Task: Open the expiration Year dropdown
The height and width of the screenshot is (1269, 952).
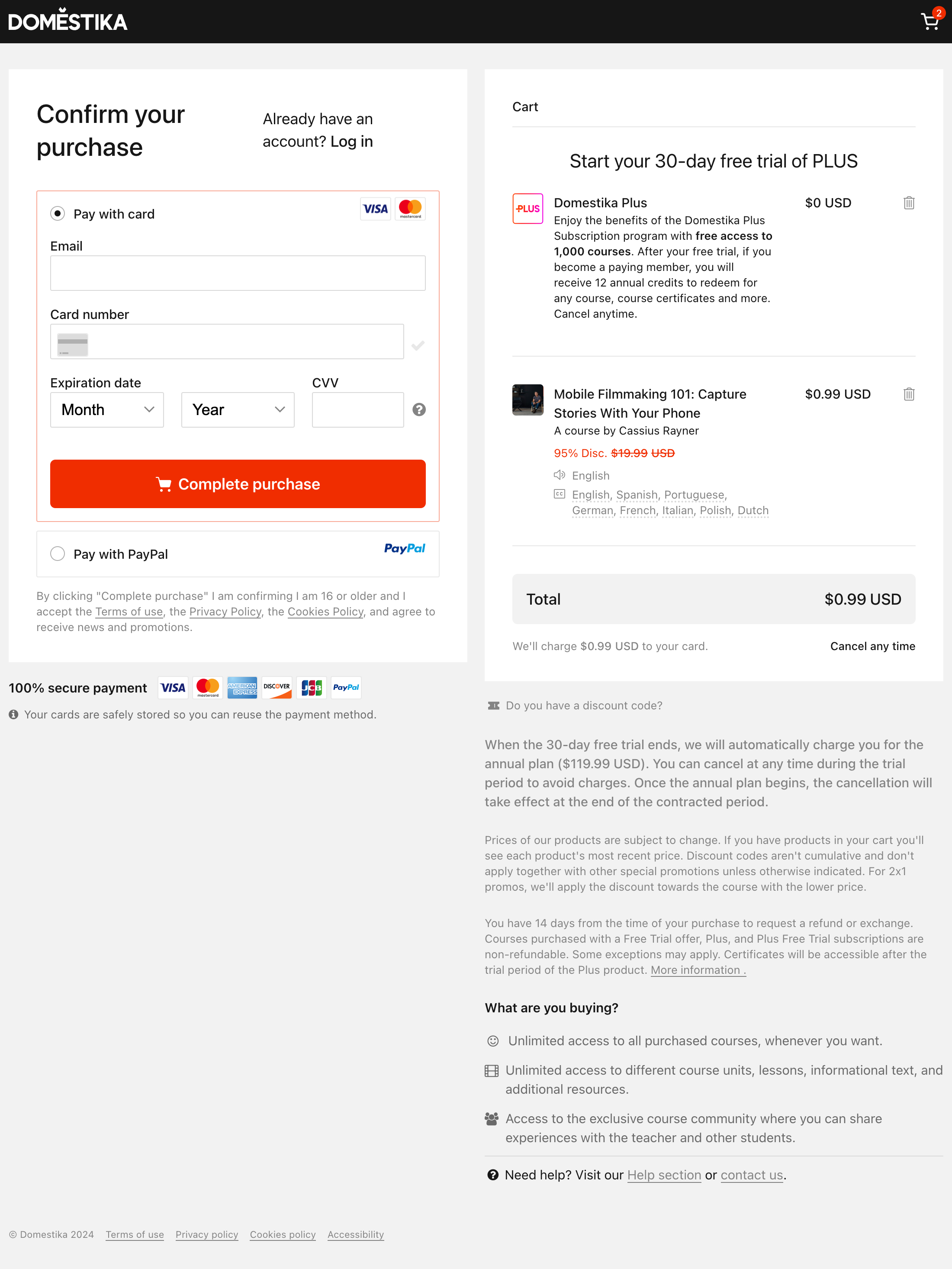Action: (238, 409)
